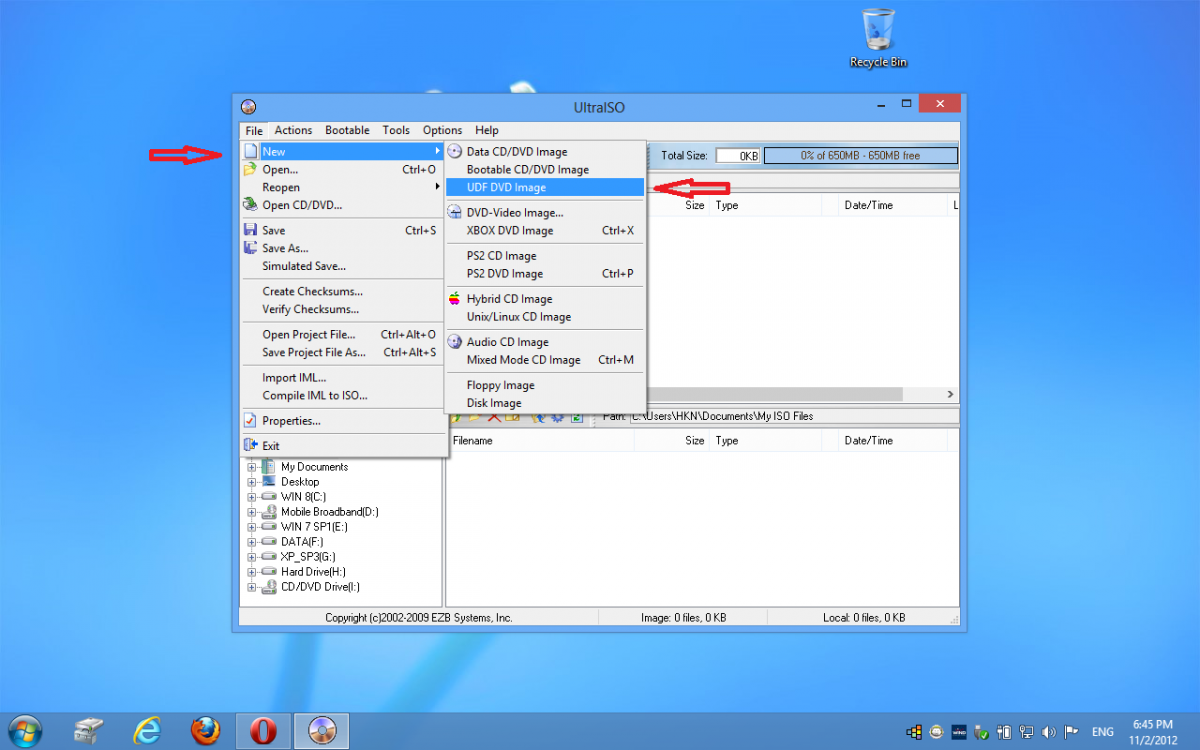
Task: Choose Audio CD Image entry
Action: [x=545, y=342]
